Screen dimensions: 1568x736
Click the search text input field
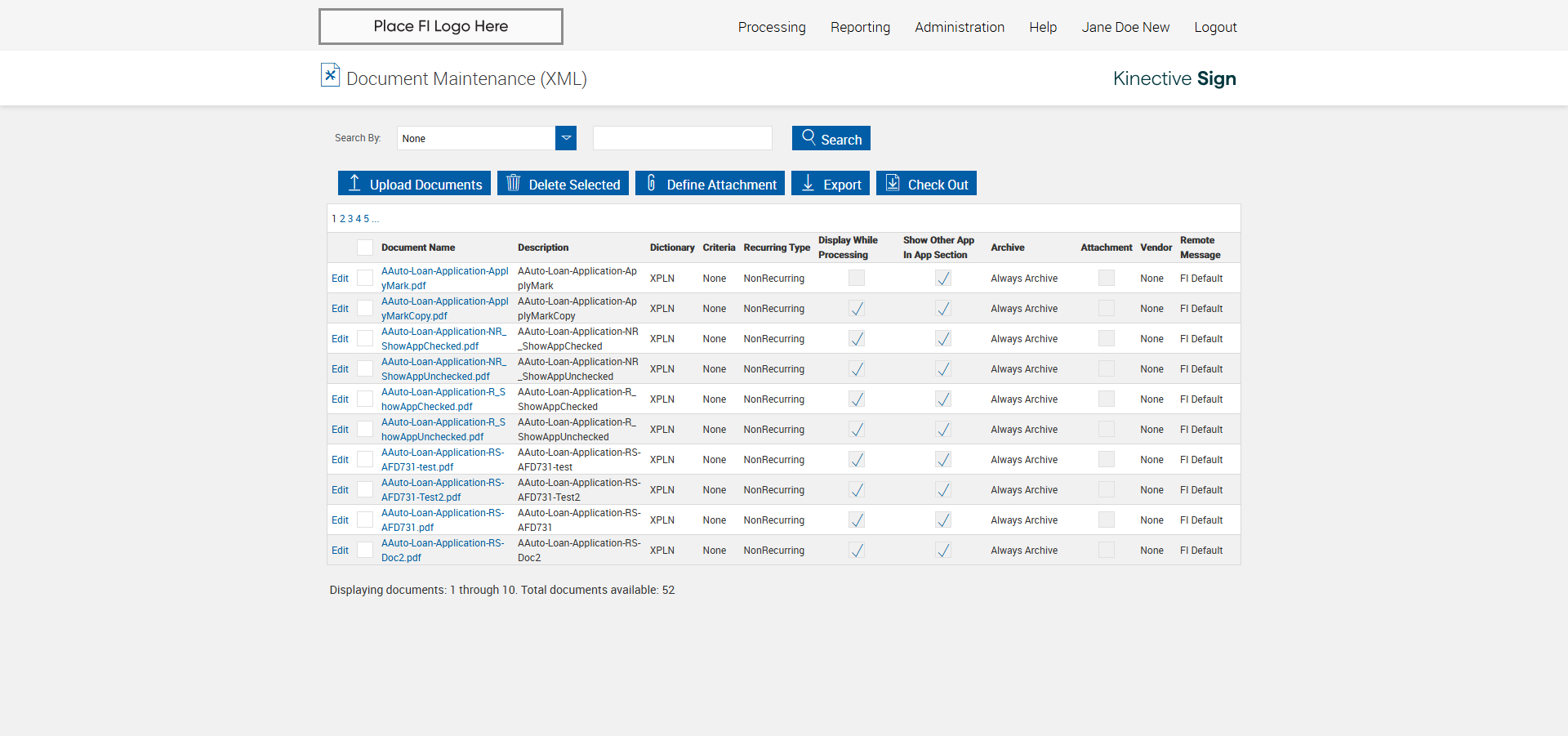(x=682, y=138)
